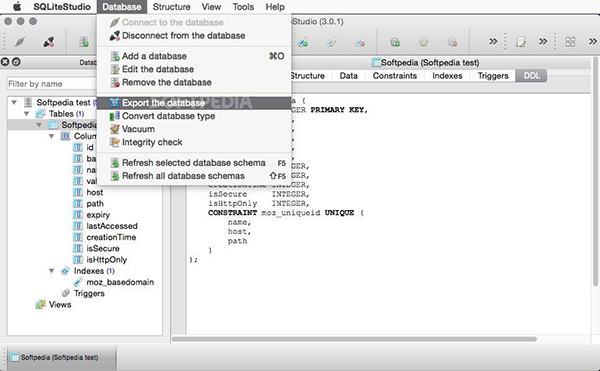This screenshot has width=600, height=371.
Task: Select the lastAccessed column in tree
Action: coord(112,226)
